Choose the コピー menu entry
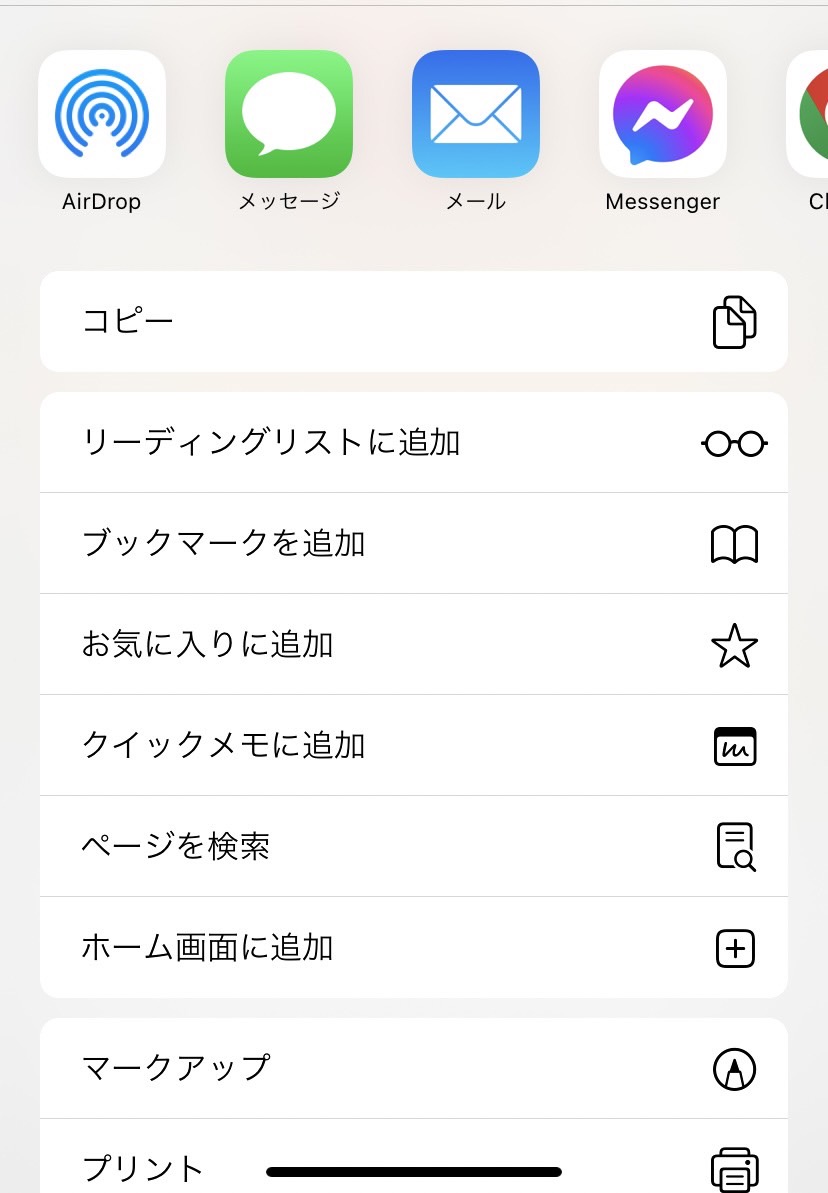Viewport: 828px width, 1193px height. (x=414, y=322)
